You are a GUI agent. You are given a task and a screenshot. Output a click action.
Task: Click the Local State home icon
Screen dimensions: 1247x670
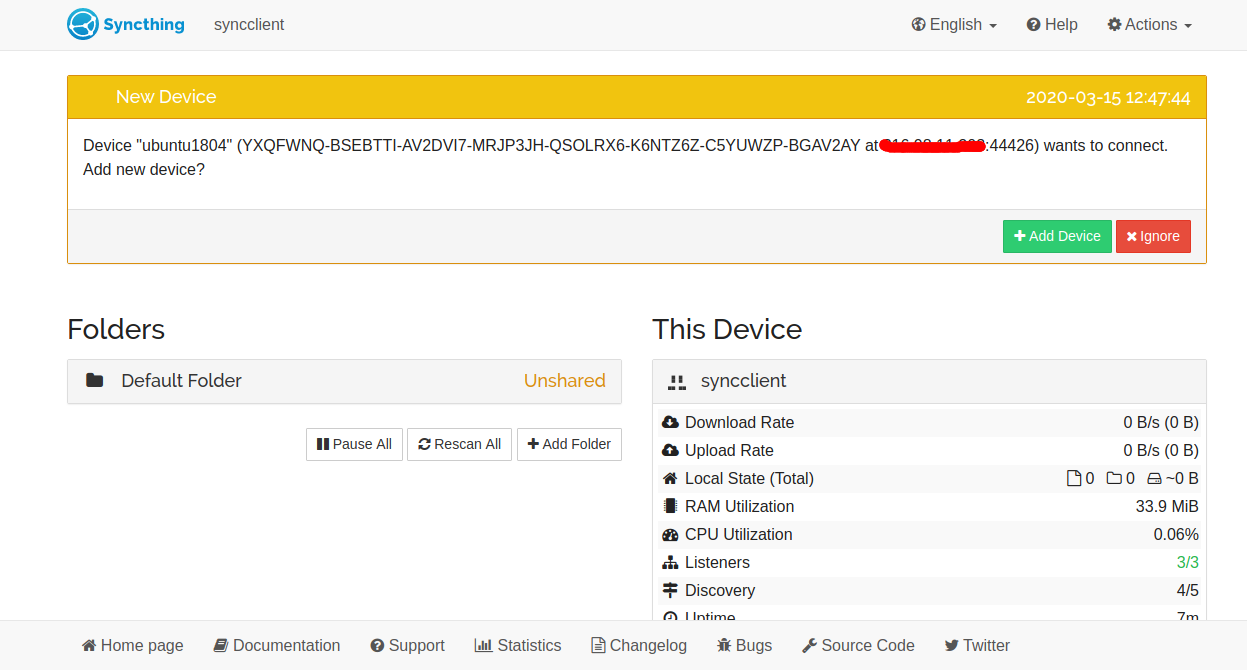(x=670, y=478)
